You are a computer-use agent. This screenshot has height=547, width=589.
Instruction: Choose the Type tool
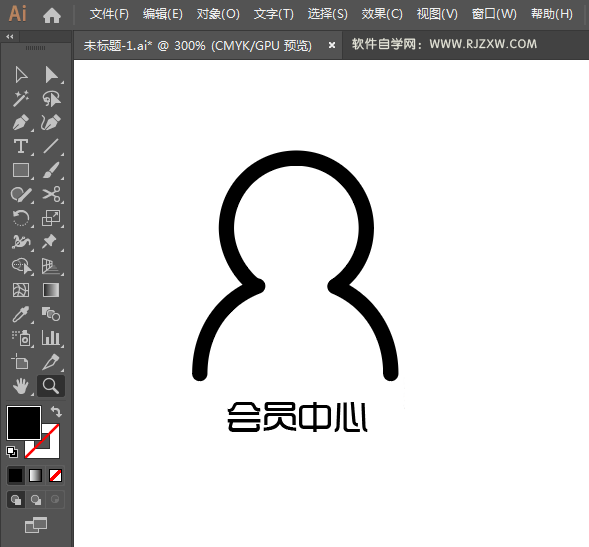[x=21, y=147]
